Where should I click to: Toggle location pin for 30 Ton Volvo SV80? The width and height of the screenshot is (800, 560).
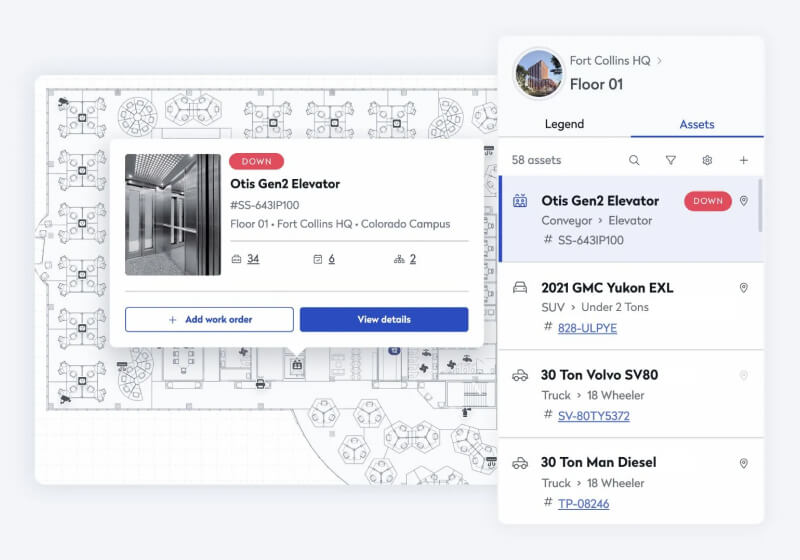point(743,376)
